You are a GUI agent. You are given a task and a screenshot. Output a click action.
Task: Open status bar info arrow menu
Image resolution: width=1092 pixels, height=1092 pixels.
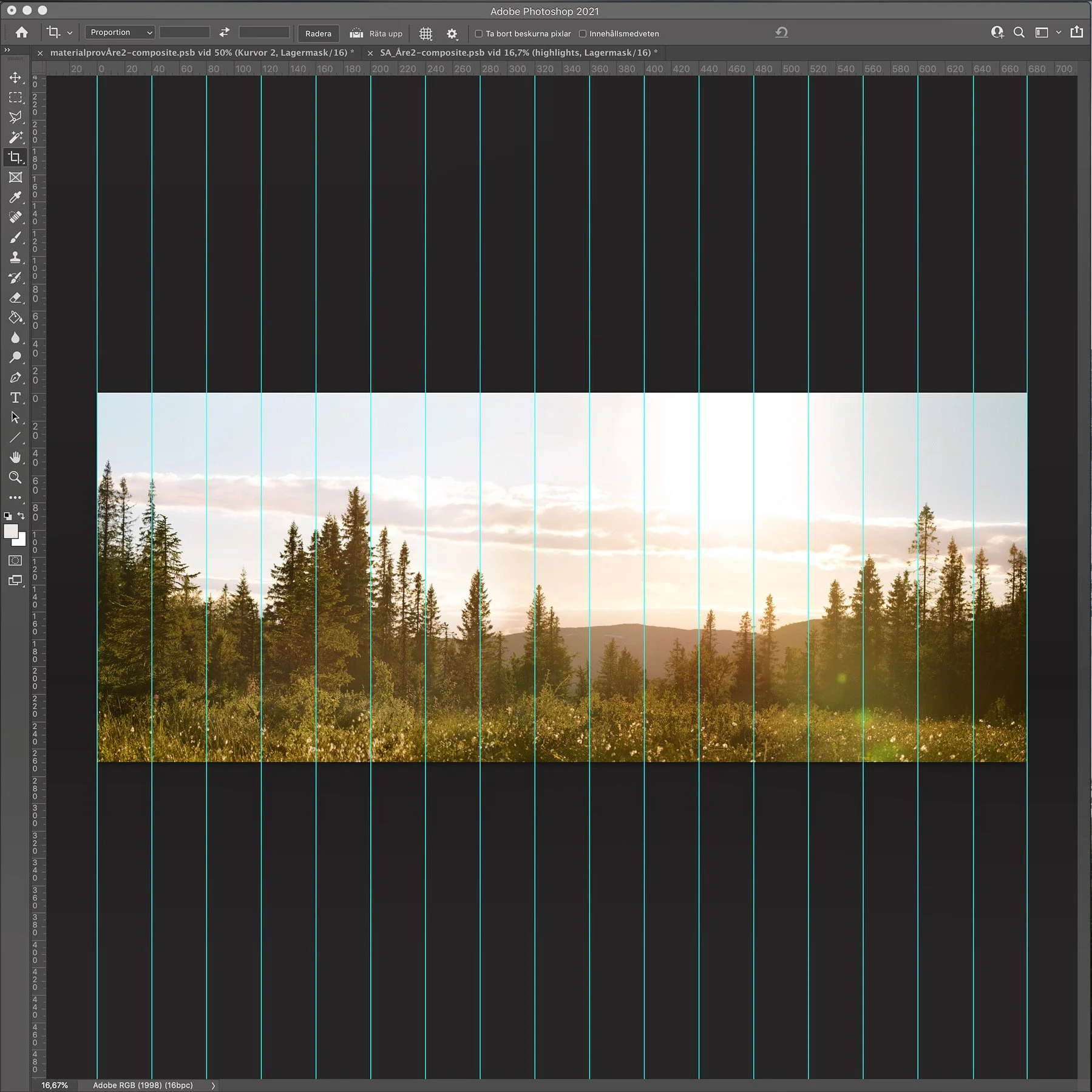tap(213, 1085)
